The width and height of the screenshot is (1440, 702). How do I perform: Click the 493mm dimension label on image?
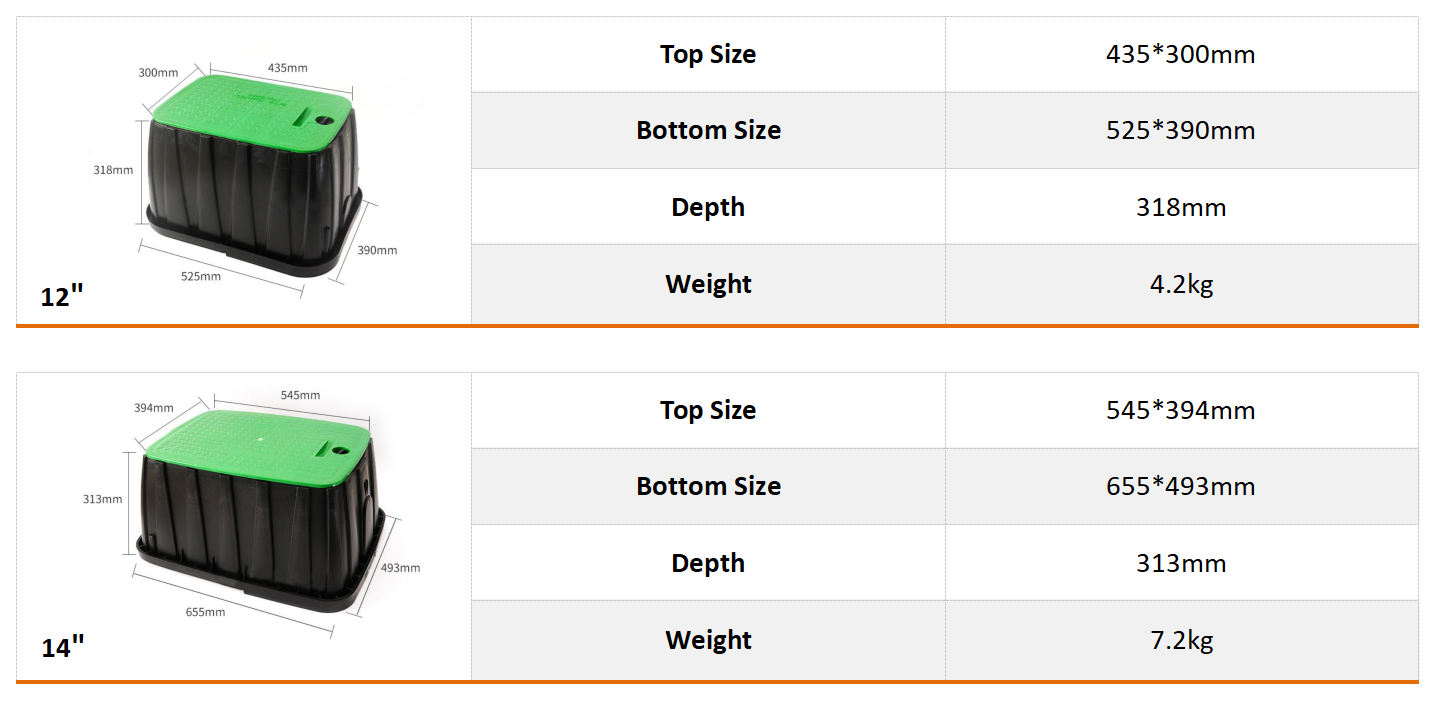click(400, 568)
